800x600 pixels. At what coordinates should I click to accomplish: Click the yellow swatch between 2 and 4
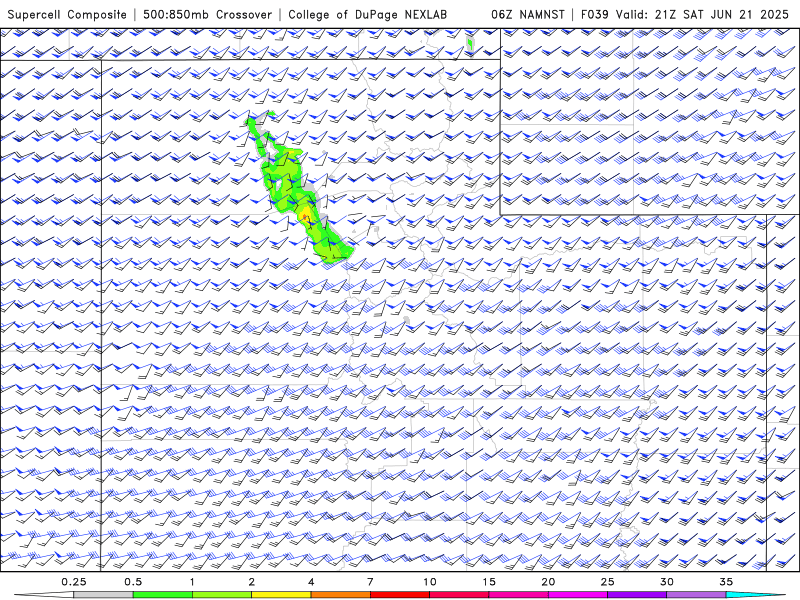281,595
